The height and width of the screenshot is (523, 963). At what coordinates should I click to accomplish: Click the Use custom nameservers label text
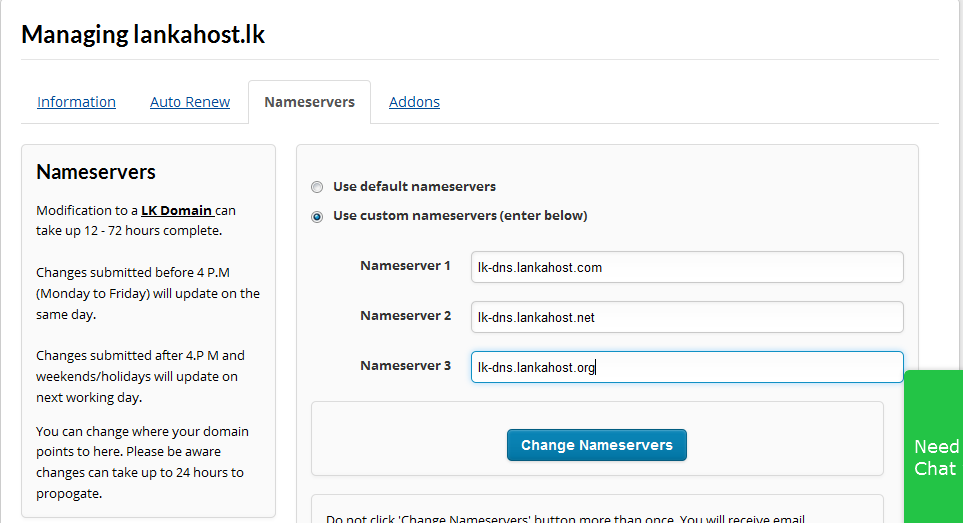[460, 215]
